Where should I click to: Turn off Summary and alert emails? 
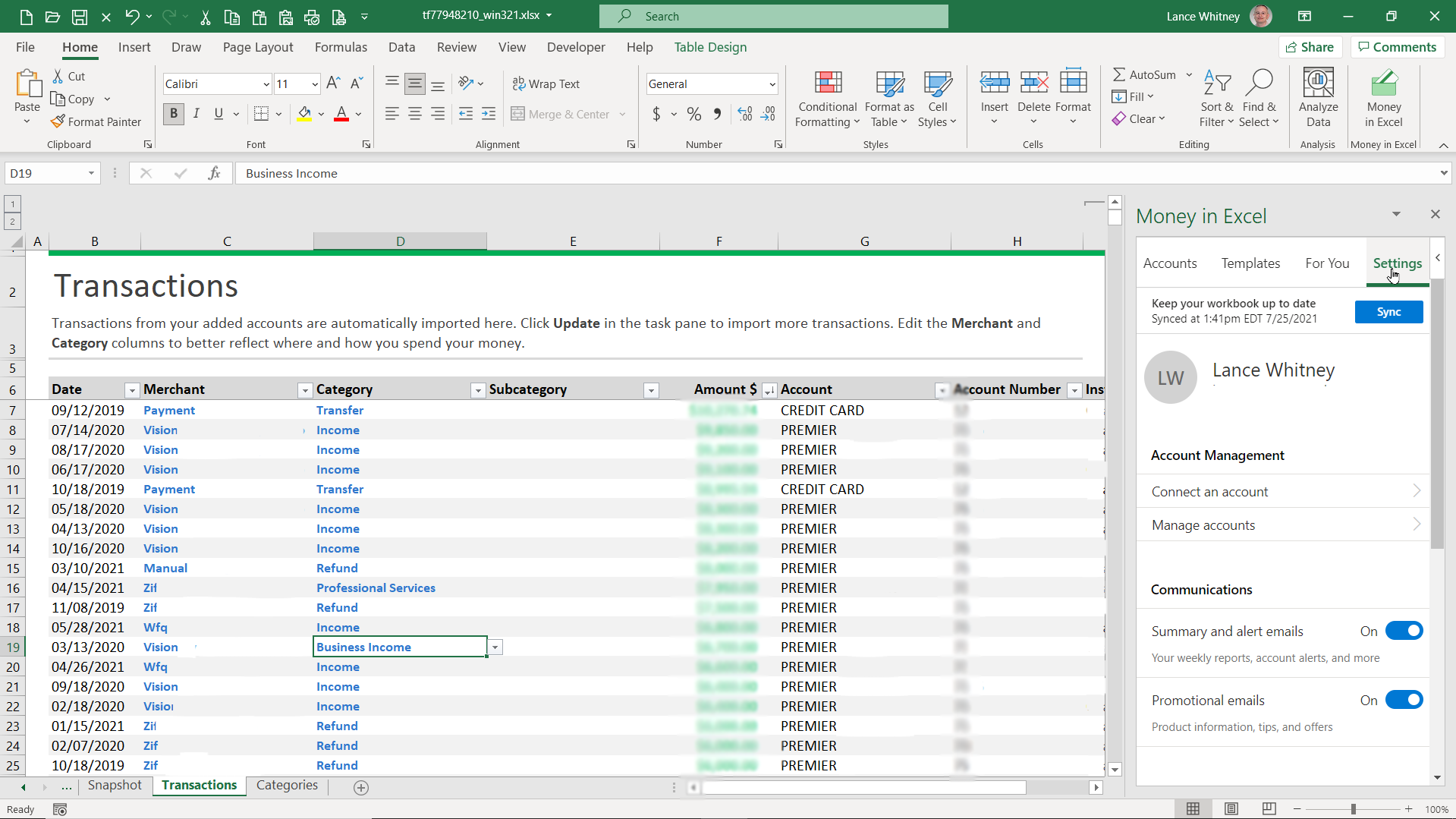coord(1404,631)
